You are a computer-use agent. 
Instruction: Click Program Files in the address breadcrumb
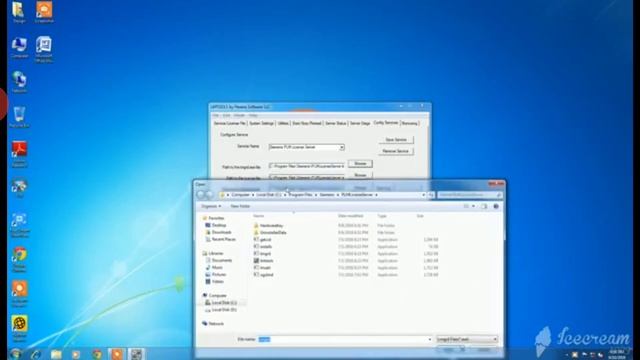pyautogui.click(x=301, y=195)
